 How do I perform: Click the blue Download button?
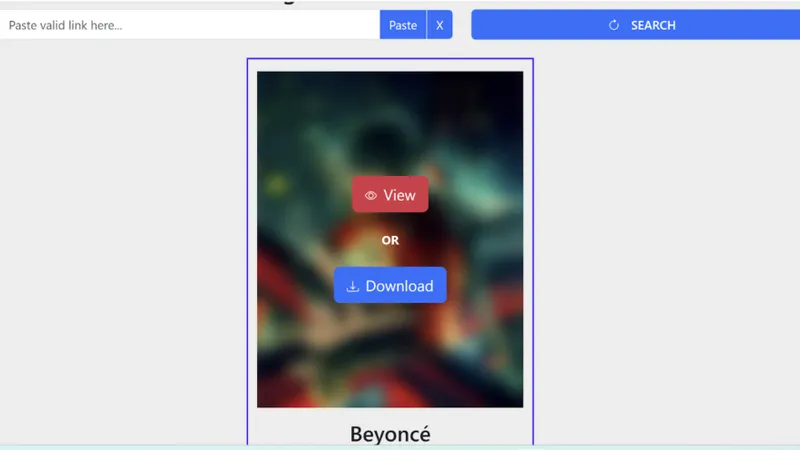point(390,285)
